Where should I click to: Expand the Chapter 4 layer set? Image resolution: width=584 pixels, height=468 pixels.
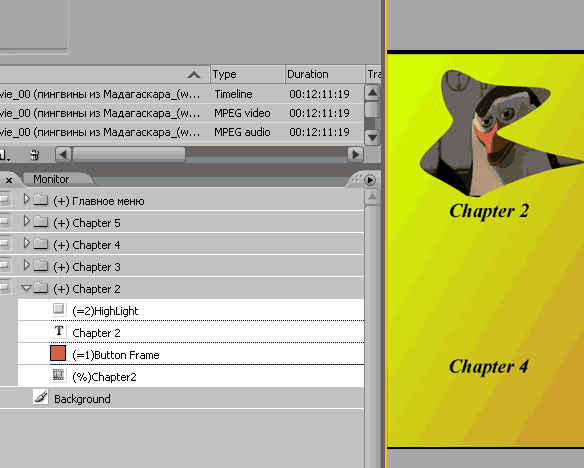click(26, 243)
